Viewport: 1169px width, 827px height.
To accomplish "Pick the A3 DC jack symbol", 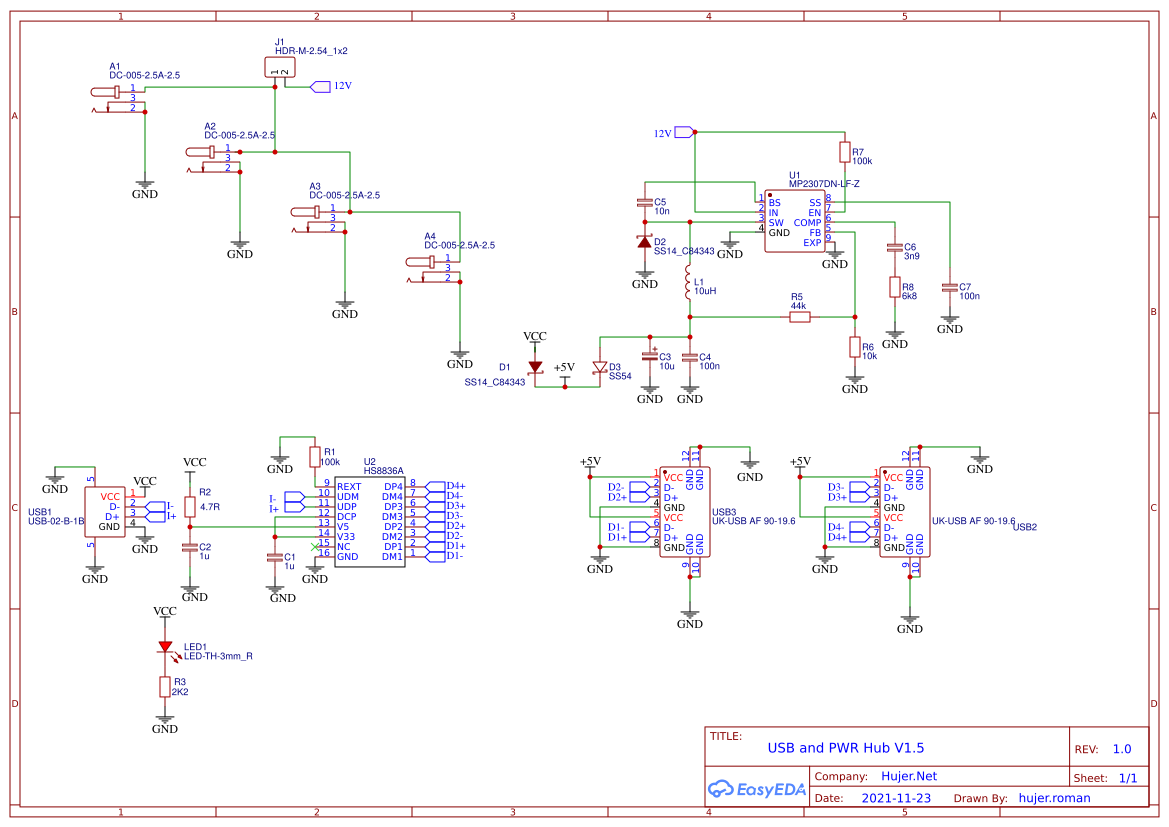I will (318, 220).
